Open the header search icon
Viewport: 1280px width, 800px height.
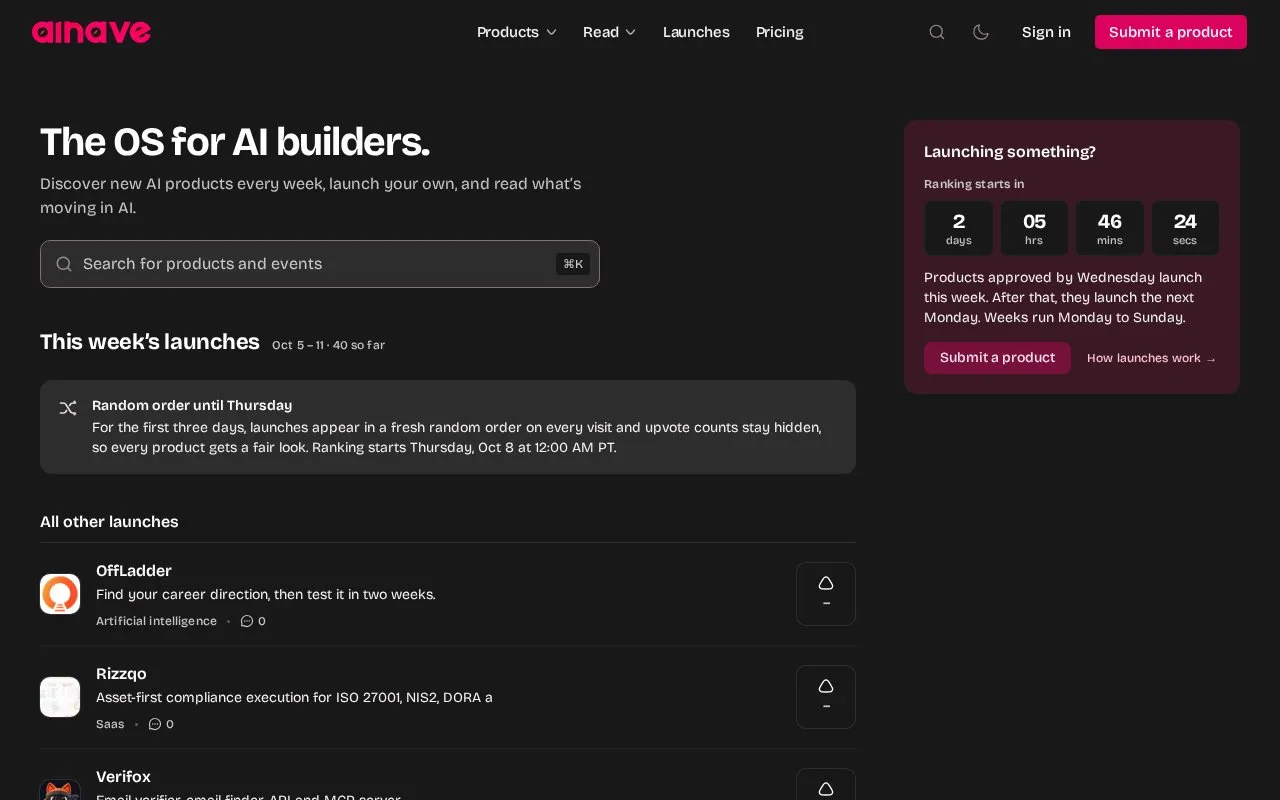tap(937, 32)
